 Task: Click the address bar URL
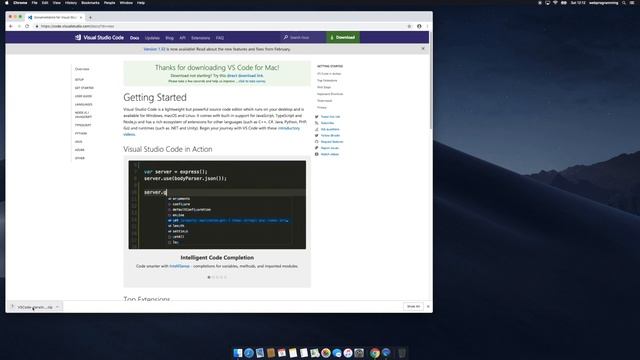pyautogui.click(x=77, y=26)
